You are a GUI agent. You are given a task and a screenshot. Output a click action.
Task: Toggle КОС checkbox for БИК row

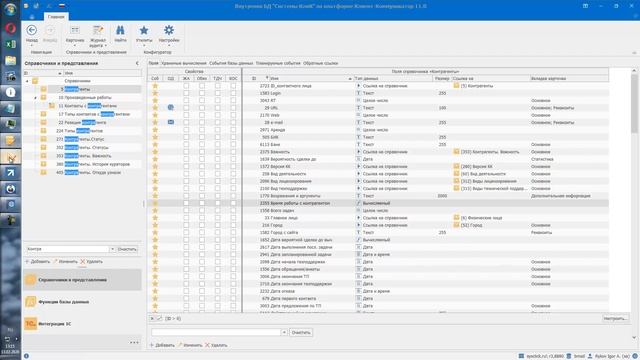click(x=233, y=137)
